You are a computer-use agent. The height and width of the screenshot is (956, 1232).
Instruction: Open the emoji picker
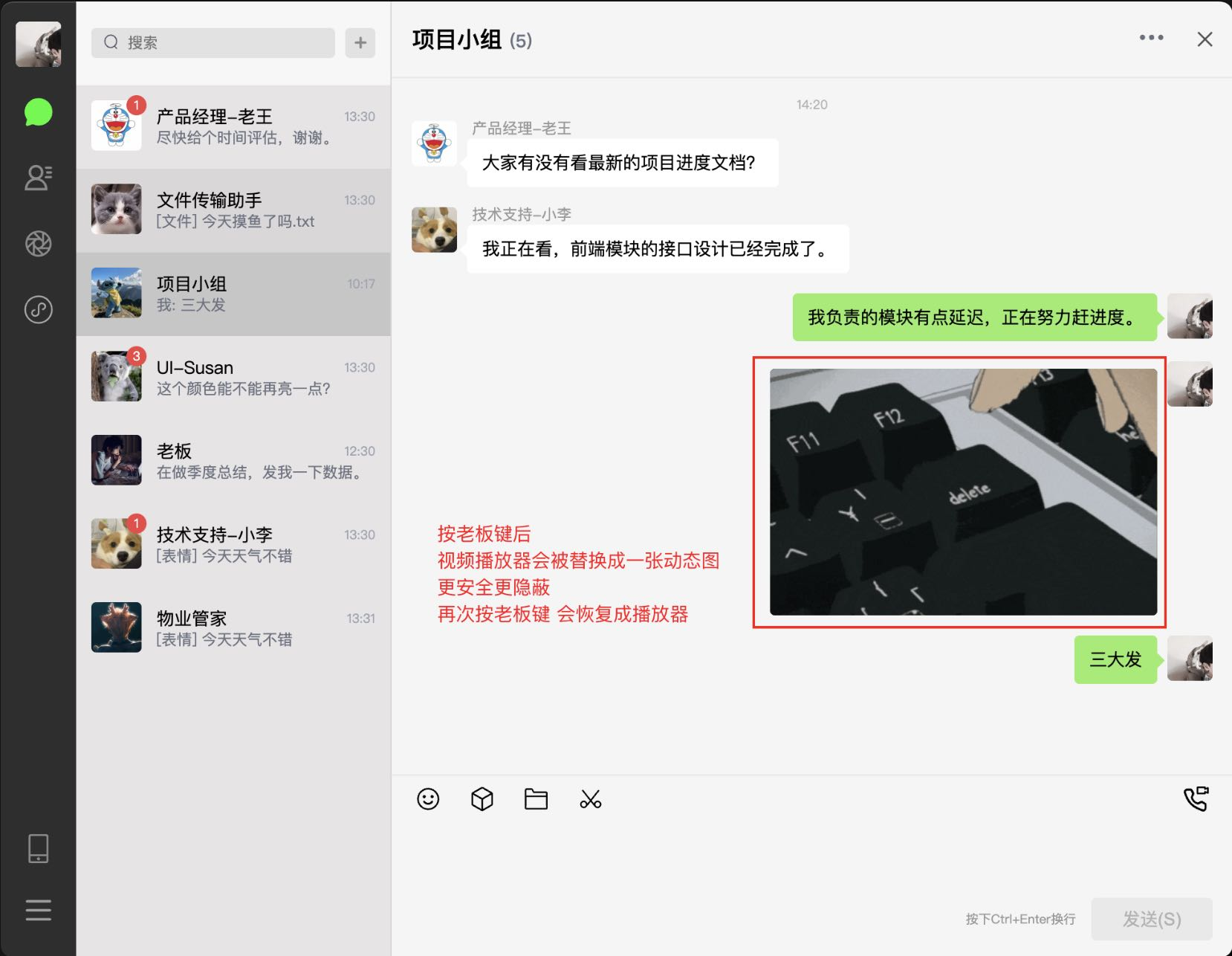pyautogui.click(x=428, y=799)
